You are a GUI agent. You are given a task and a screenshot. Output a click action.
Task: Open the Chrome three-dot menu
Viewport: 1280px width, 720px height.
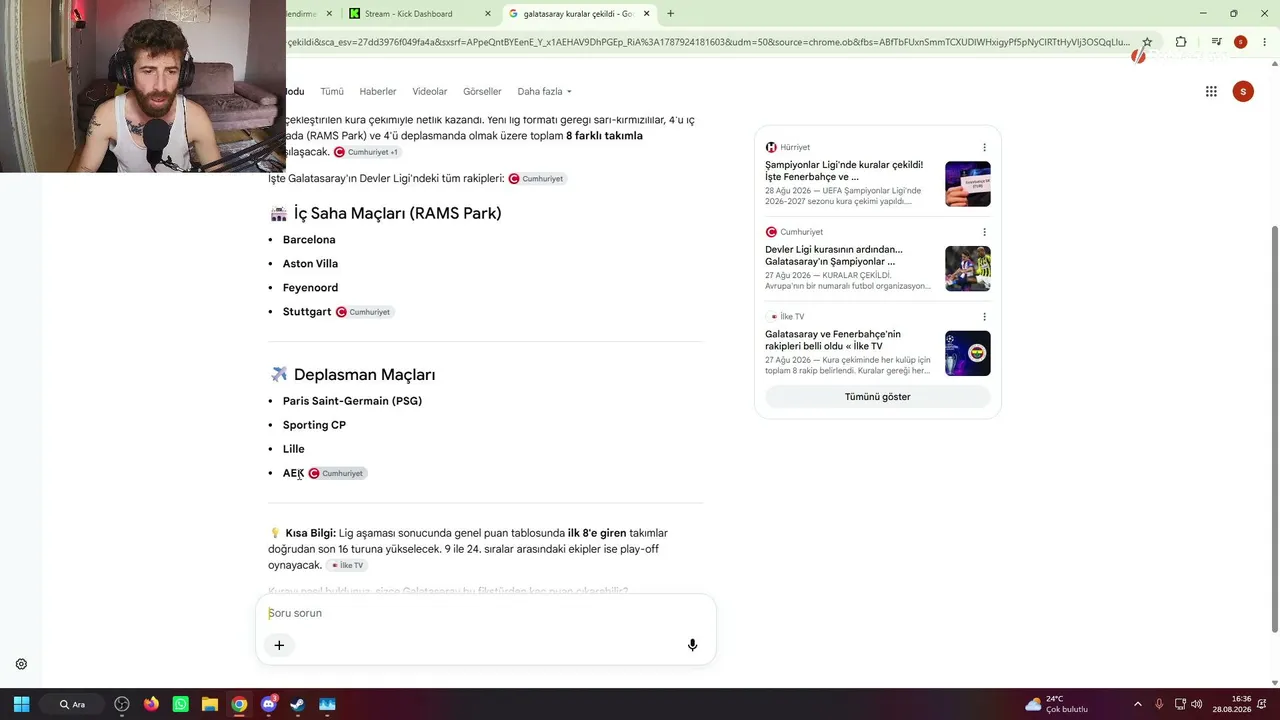(1264, 42)
